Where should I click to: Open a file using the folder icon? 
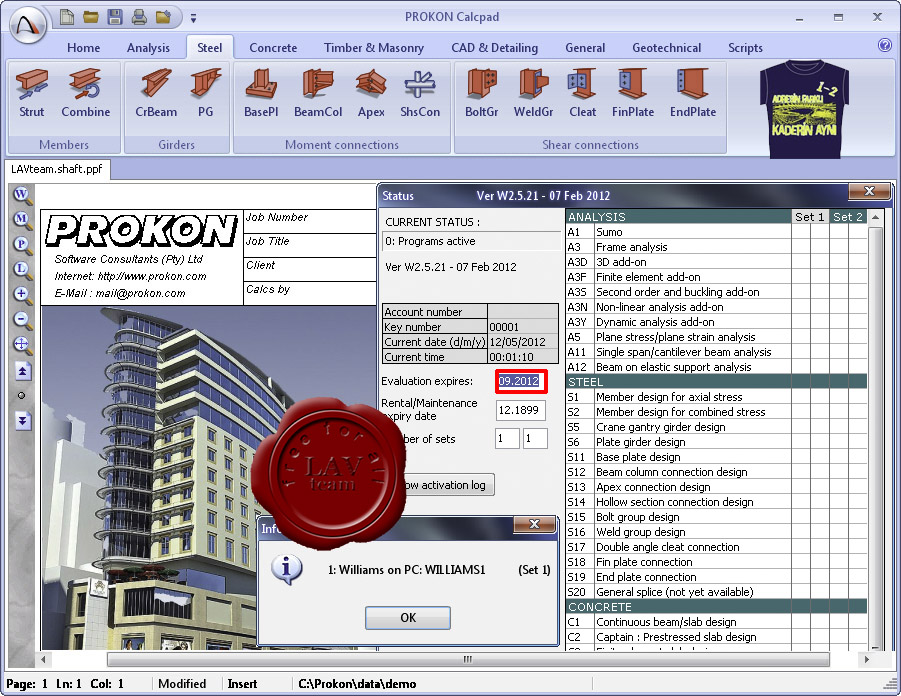tap(91, 17)
